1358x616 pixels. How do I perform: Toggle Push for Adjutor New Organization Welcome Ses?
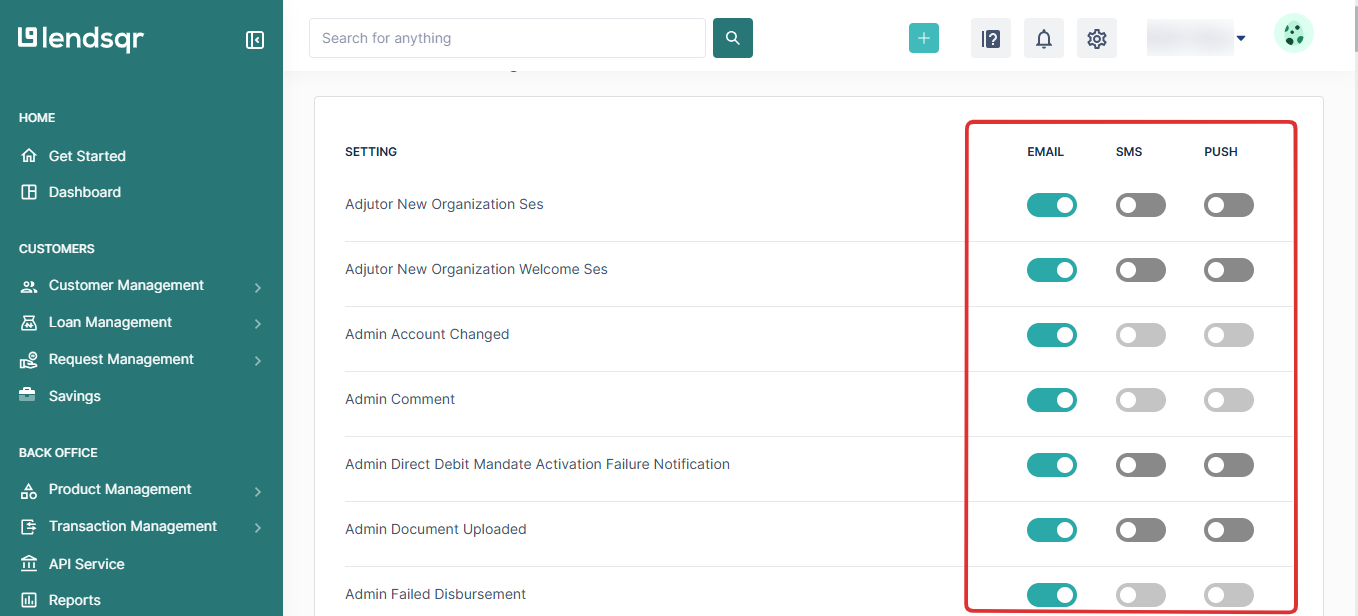coord(1229,270)
